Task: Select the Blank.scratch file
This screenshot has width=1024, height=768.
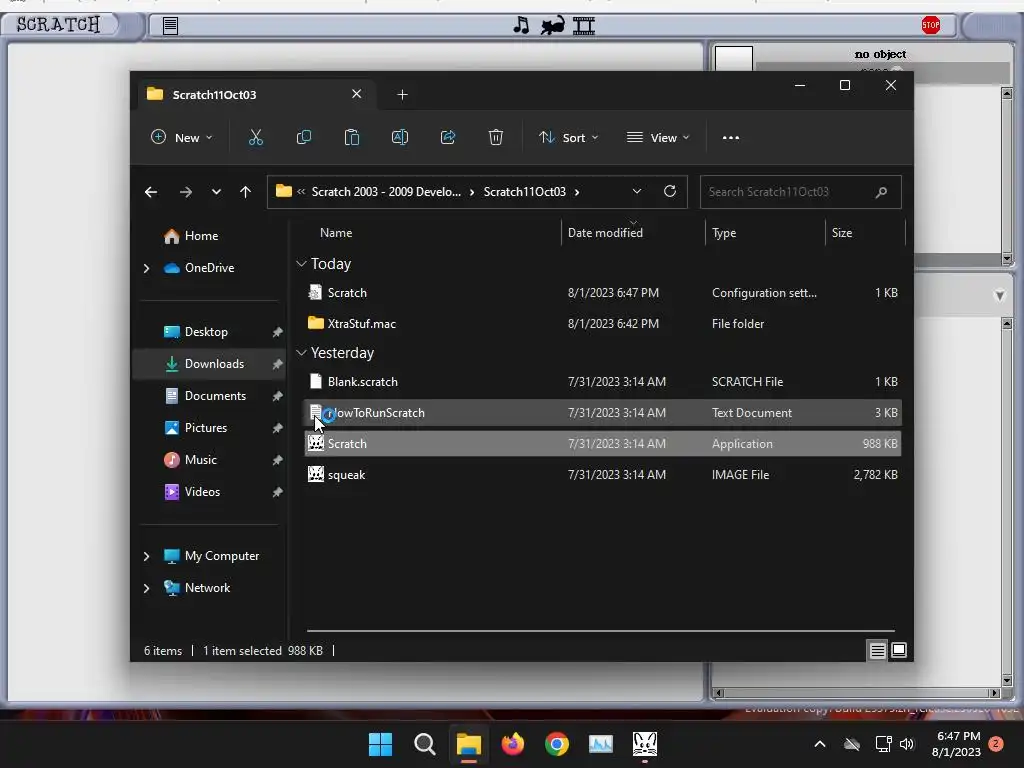Action: (x=603, y=382)
